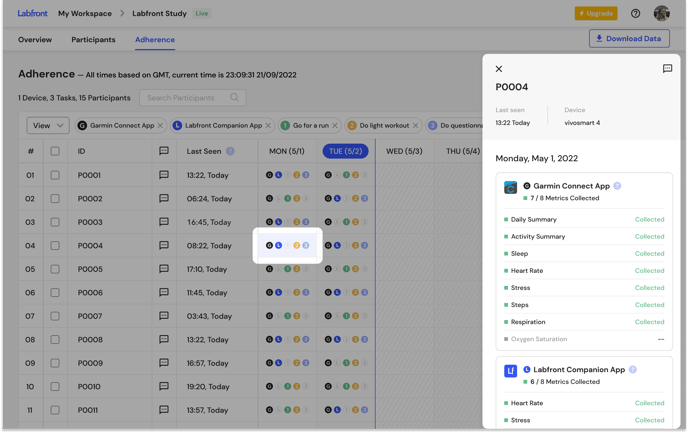Click the Upgrade button
The height and width of the screenshot is (433, 688).
click(x=596, y=14)
